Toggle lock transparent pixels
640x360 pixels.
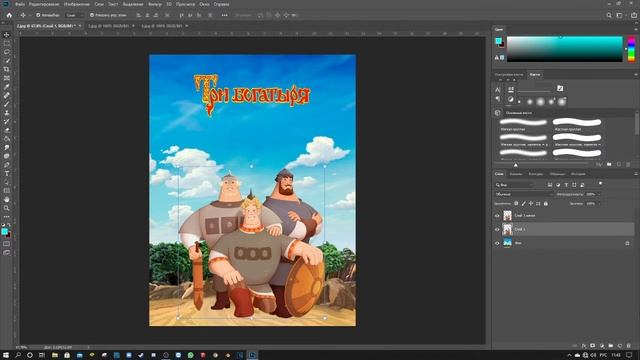tap(516, 203)
